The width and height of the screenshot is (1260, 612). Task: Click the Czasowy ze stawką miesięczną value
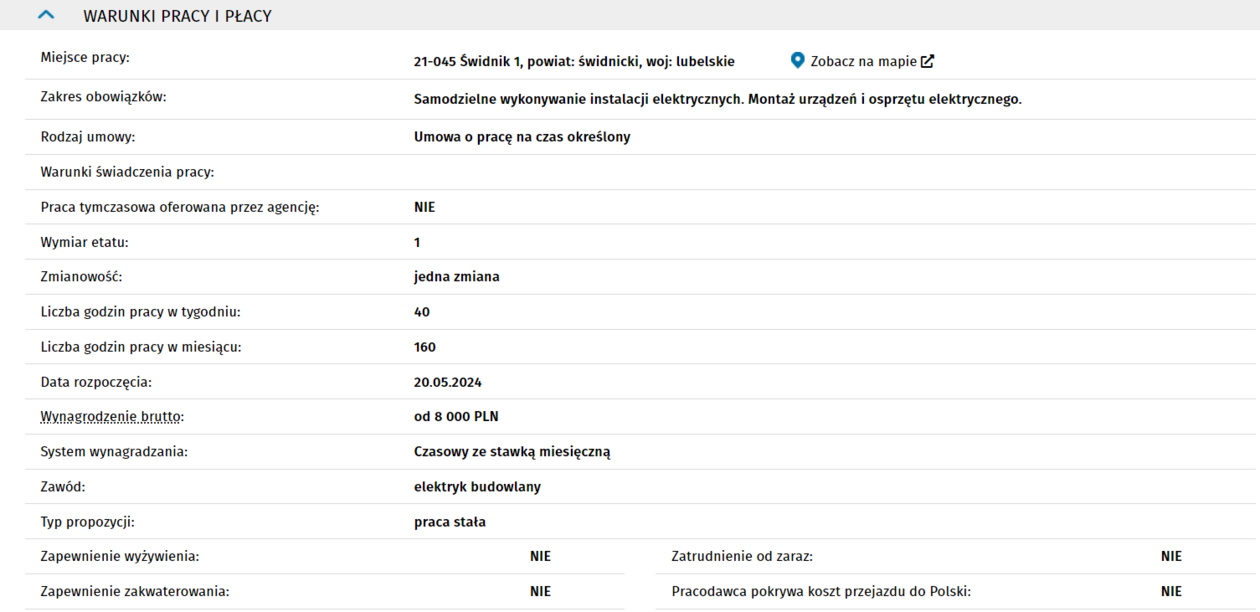tap(512, 452)
